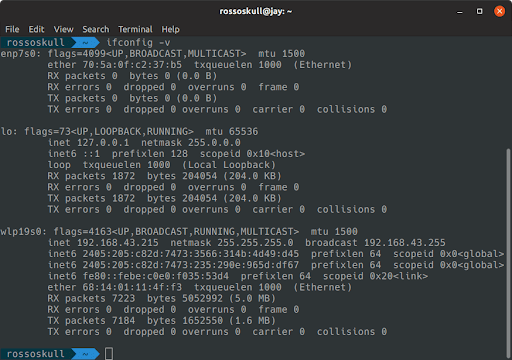Close the terminal with the orange X

[499, 11]
